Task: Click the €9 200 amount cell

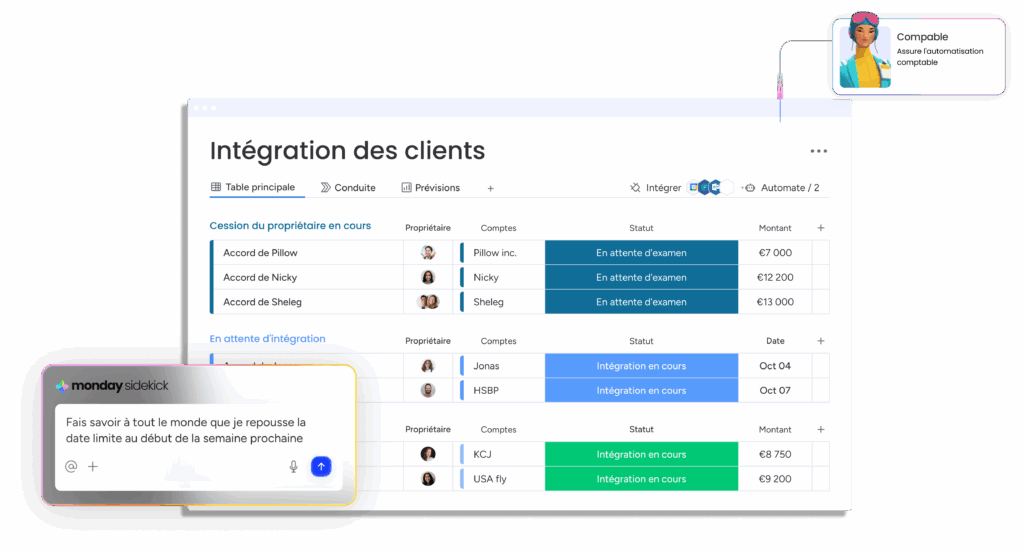Action: pos(775,479)
